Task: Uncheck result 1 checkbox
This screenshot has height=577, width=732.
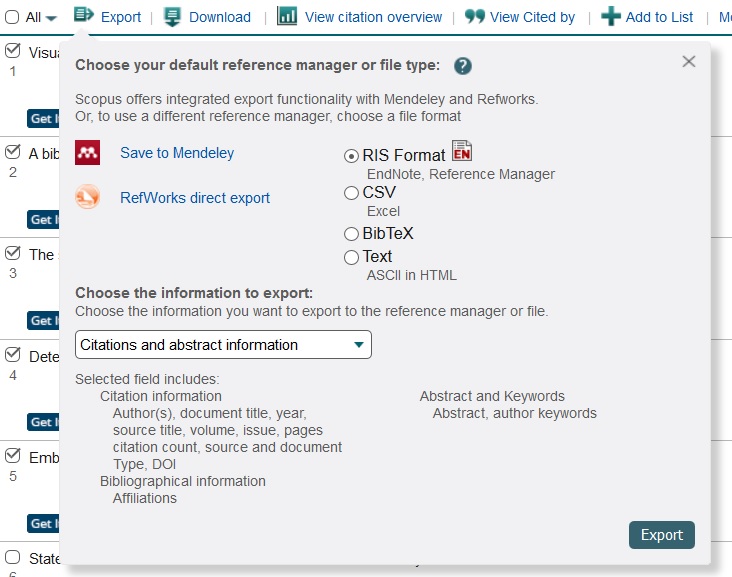Action: pyautogui.click(x=12, y=50)
